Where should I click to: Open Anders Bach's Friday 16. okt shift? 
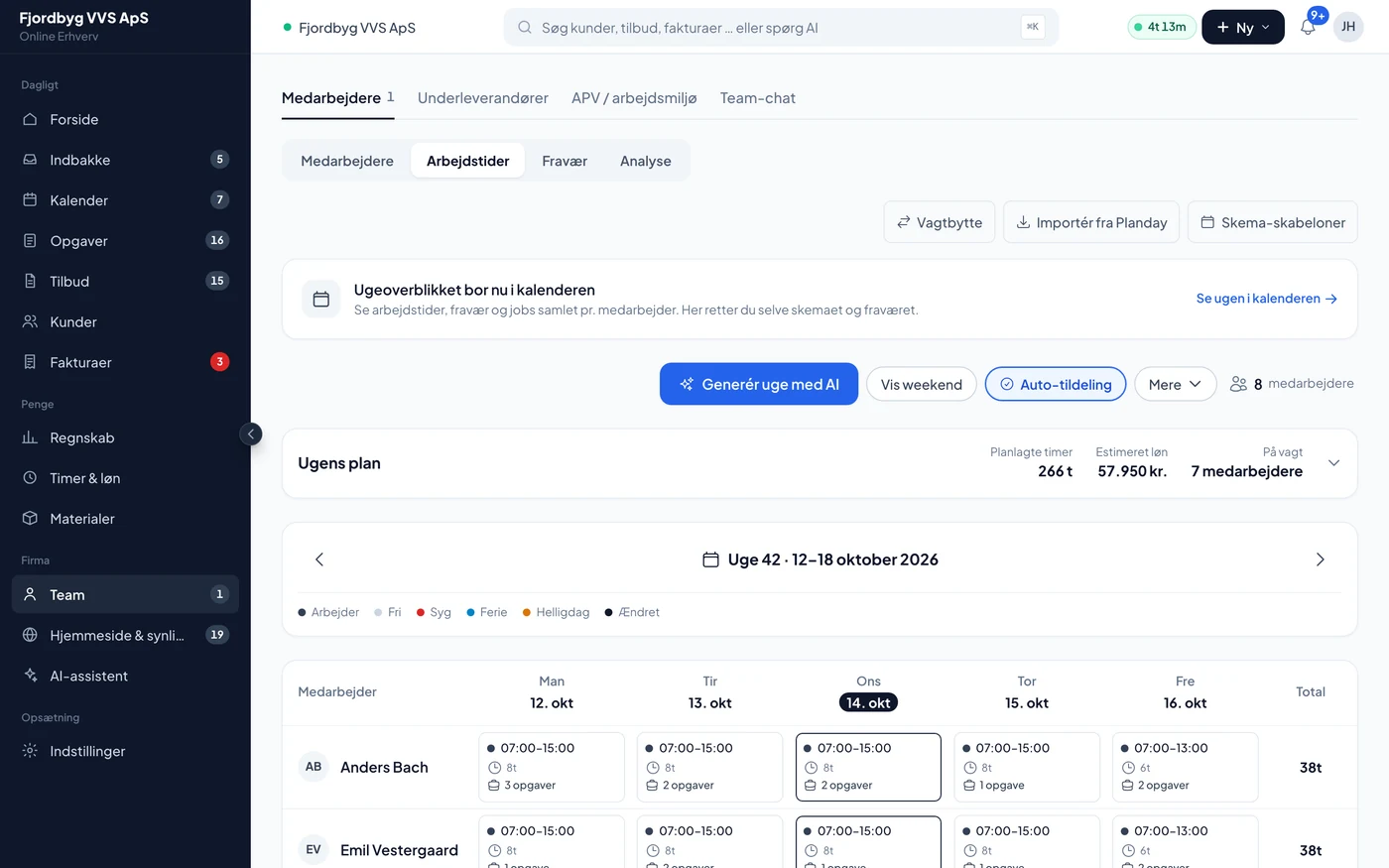point(1186,767)
